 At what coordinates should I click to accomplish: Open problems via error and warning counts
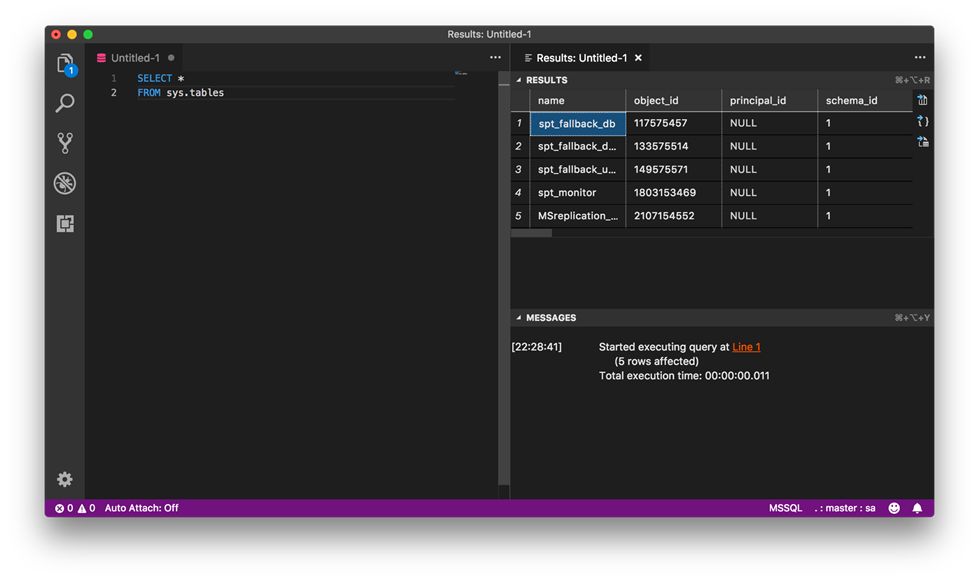click(75, 508)
